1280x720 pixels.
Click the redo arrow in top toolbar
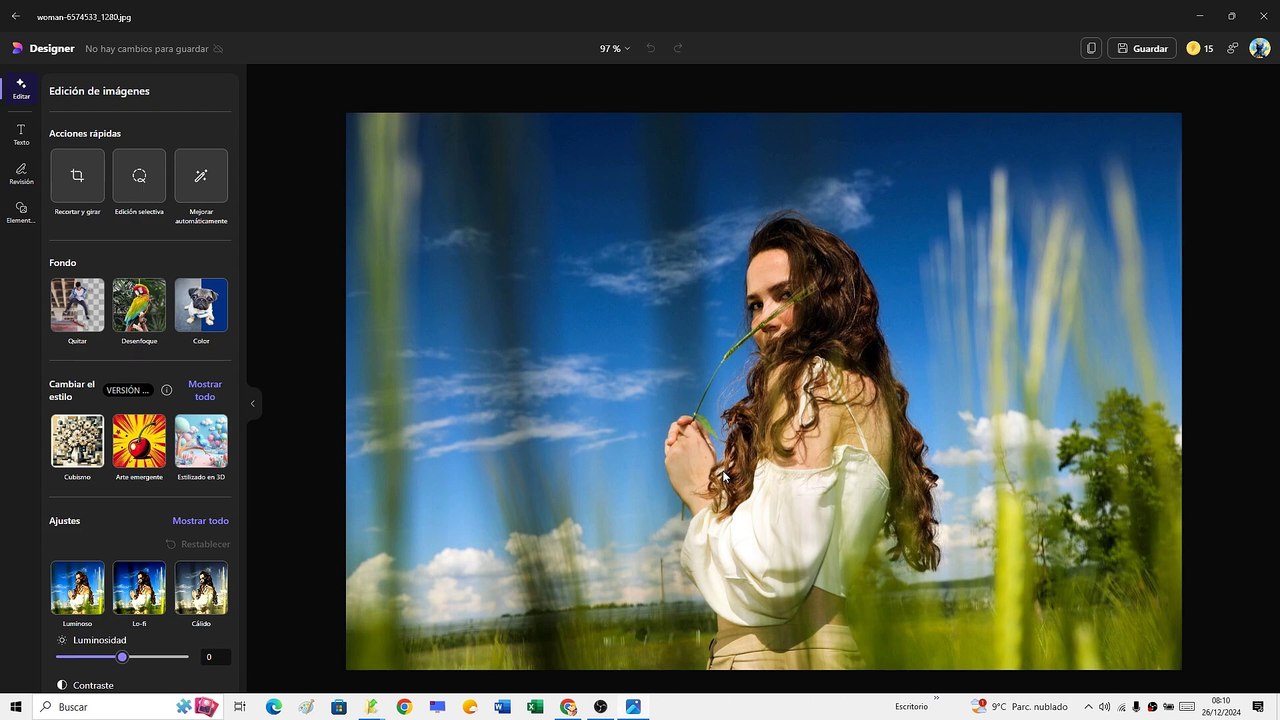pyautogui.click(x=678, y=48)
